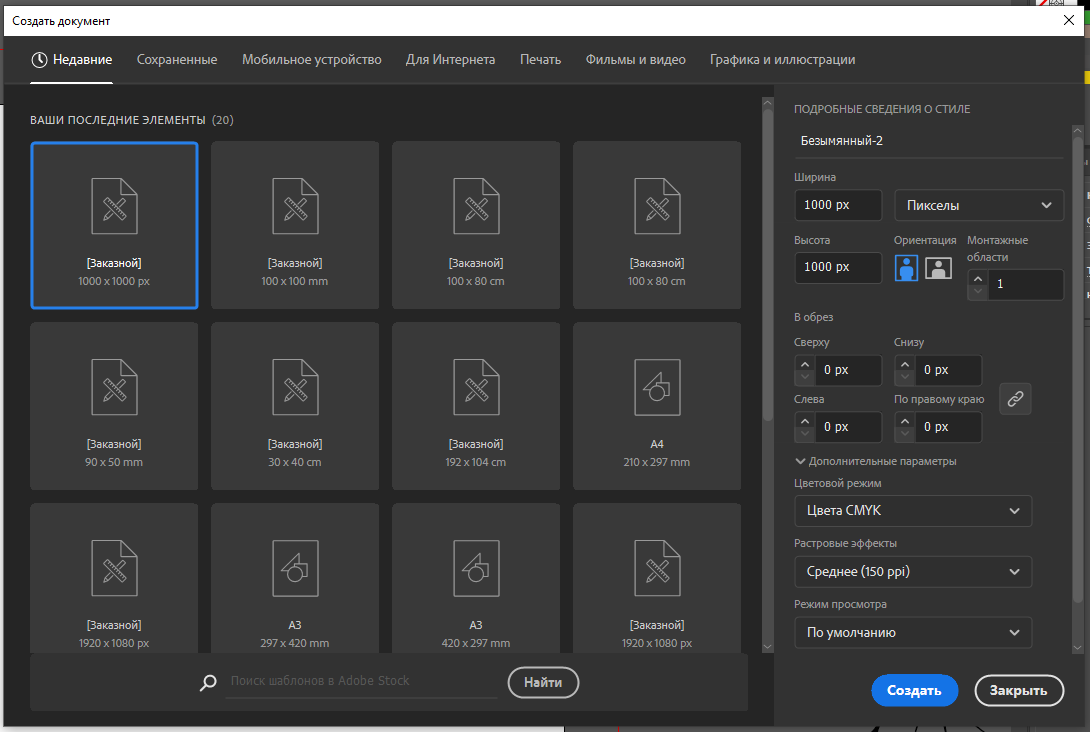Open the Режим просмотра dropdown

(913, 633)
